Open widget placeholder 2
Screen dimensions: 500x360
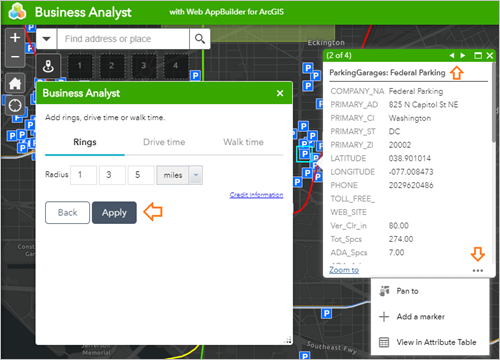pos(112,66)
